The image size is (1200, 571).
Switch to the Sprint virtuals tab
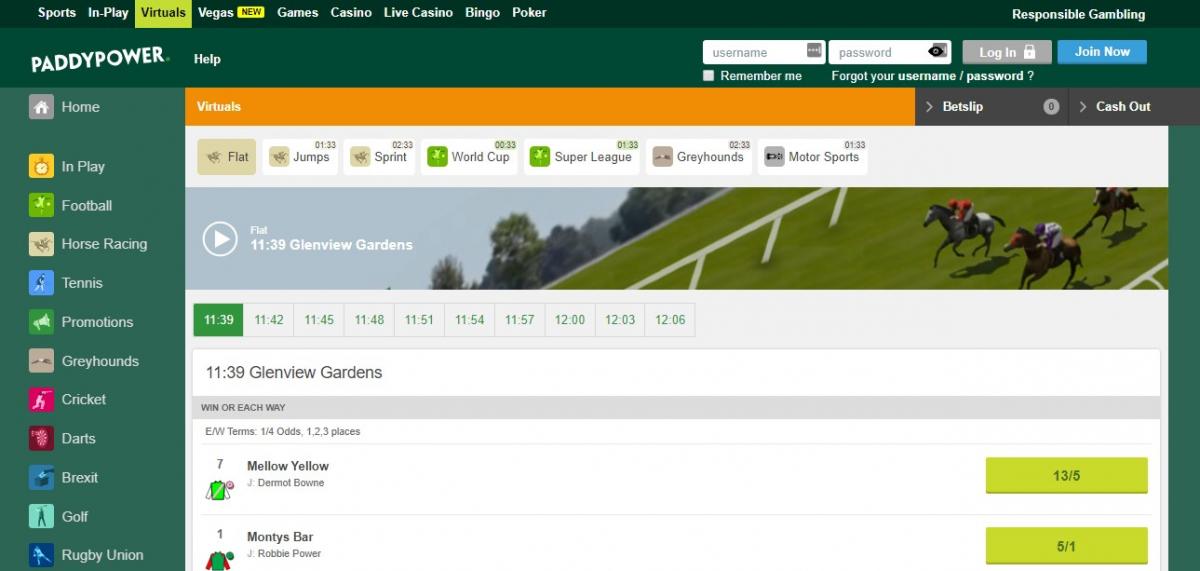(379, 157)
